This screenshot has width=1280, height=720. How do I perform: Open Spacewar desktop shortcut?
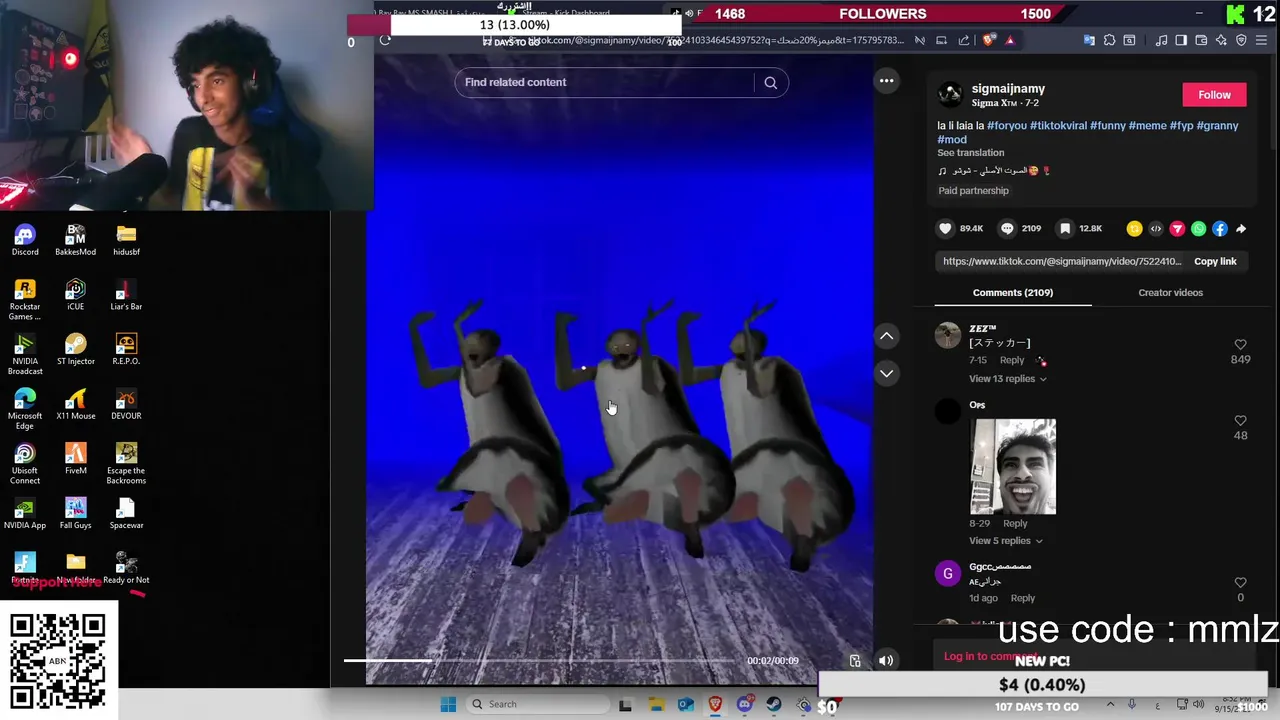click(126, 514)
